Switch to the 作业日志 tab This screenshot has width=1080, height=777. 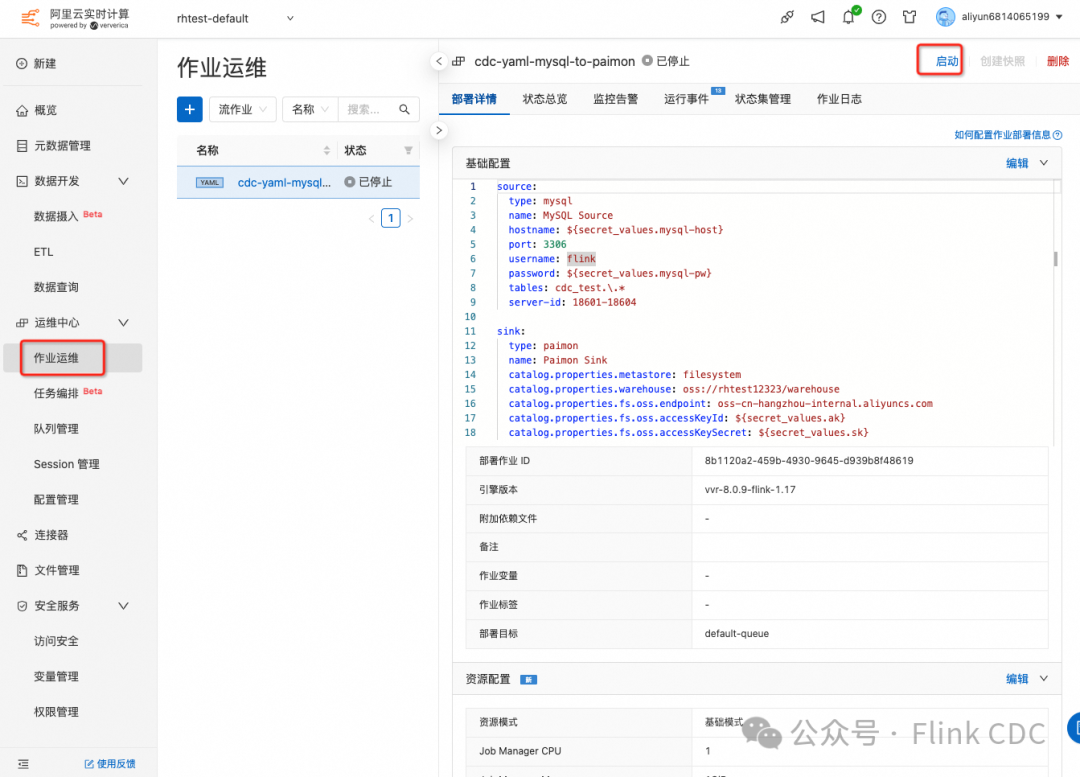pos(839,99)
